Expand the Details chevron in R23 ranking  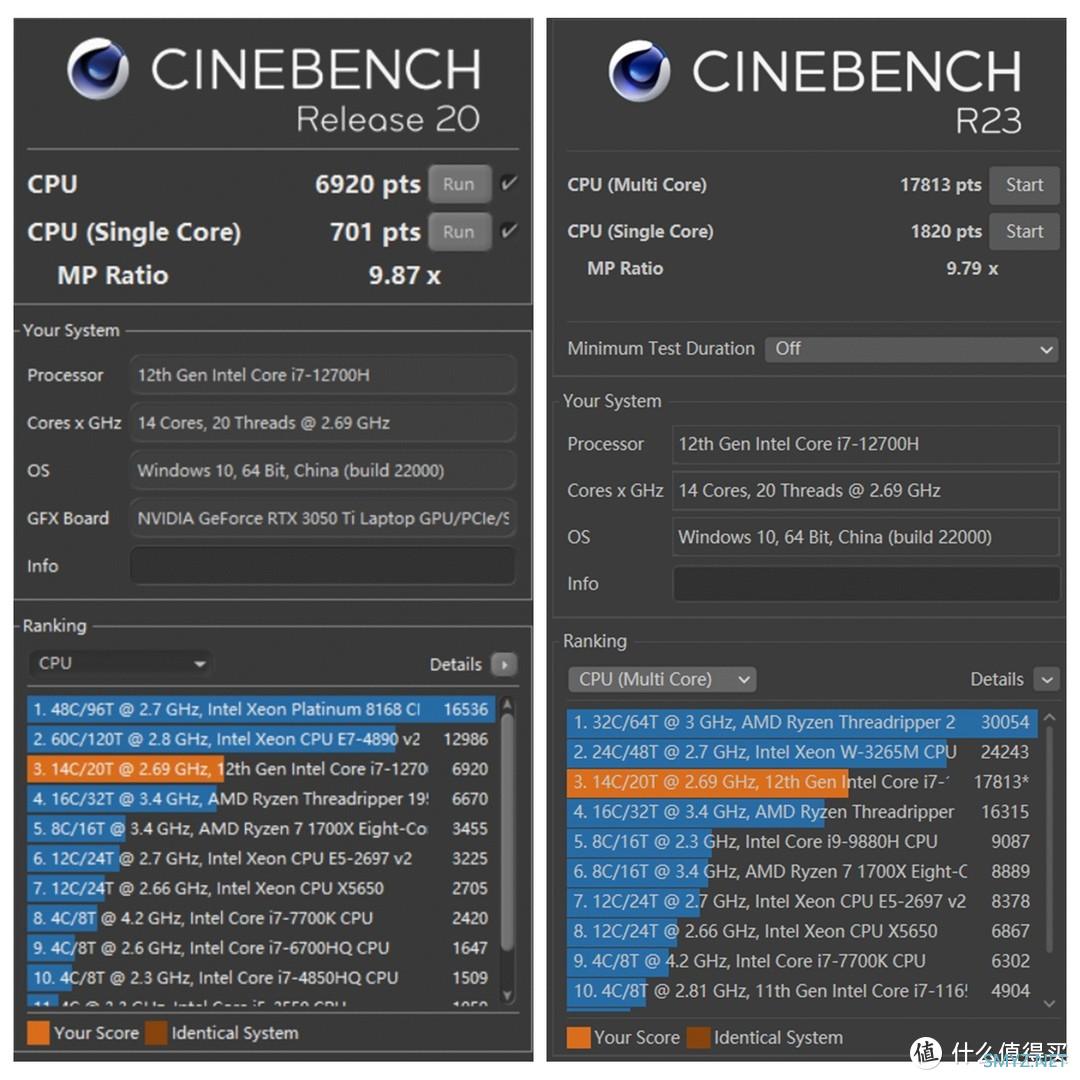point(1047,680)
